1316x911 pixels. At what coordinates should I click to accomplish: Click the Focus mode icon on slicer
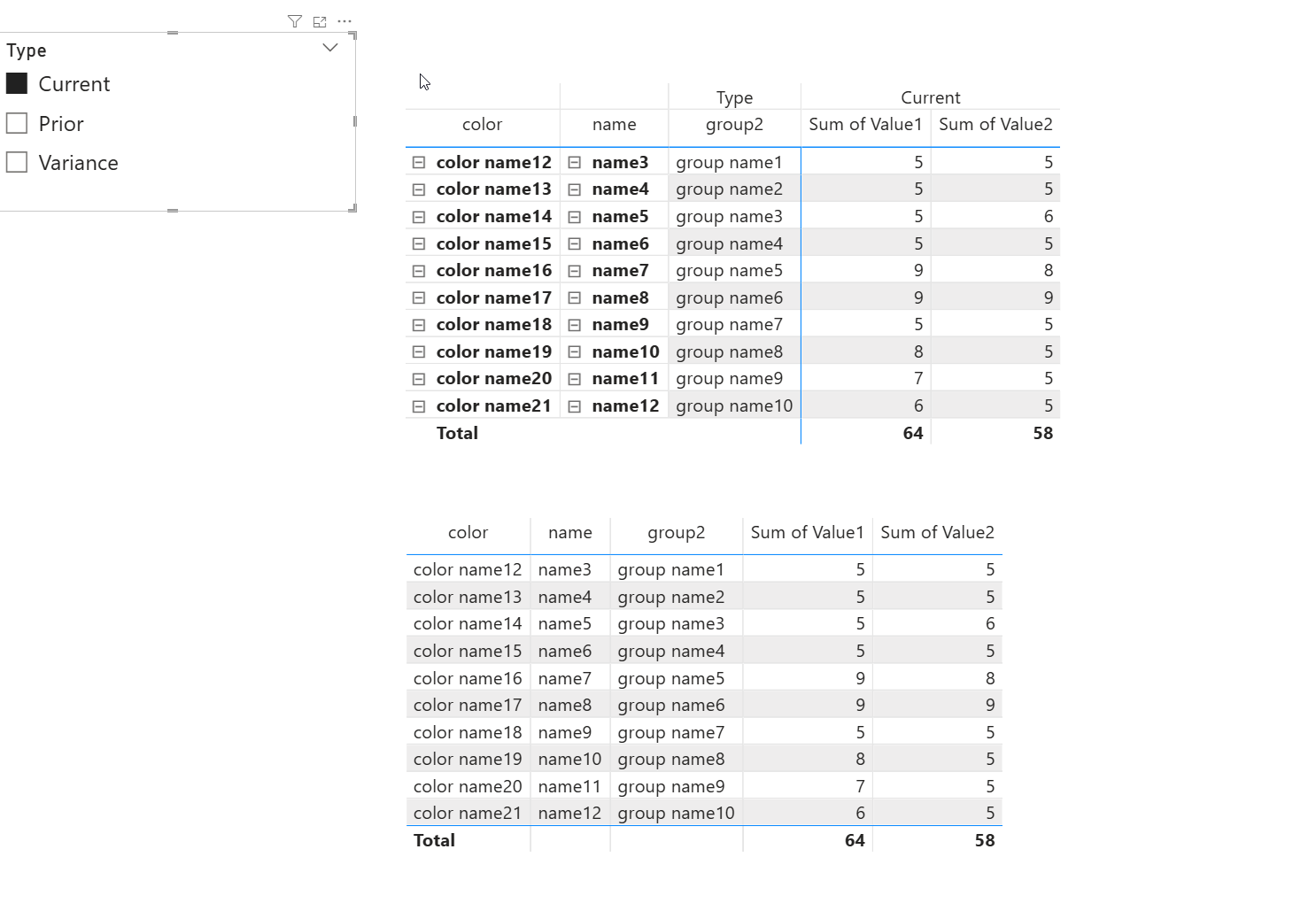[x=320, y=21]
